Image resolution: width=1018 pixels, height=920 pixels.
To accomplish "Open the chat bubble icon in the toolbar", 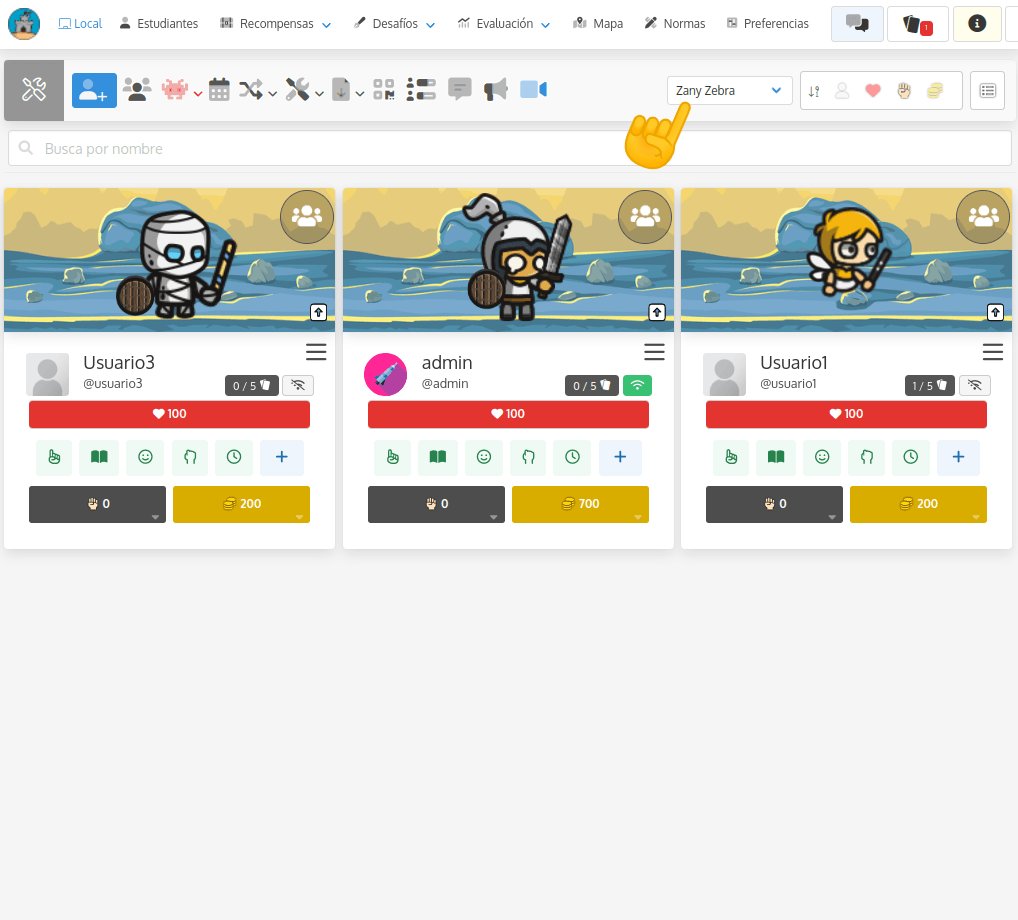I will (459, 89).
